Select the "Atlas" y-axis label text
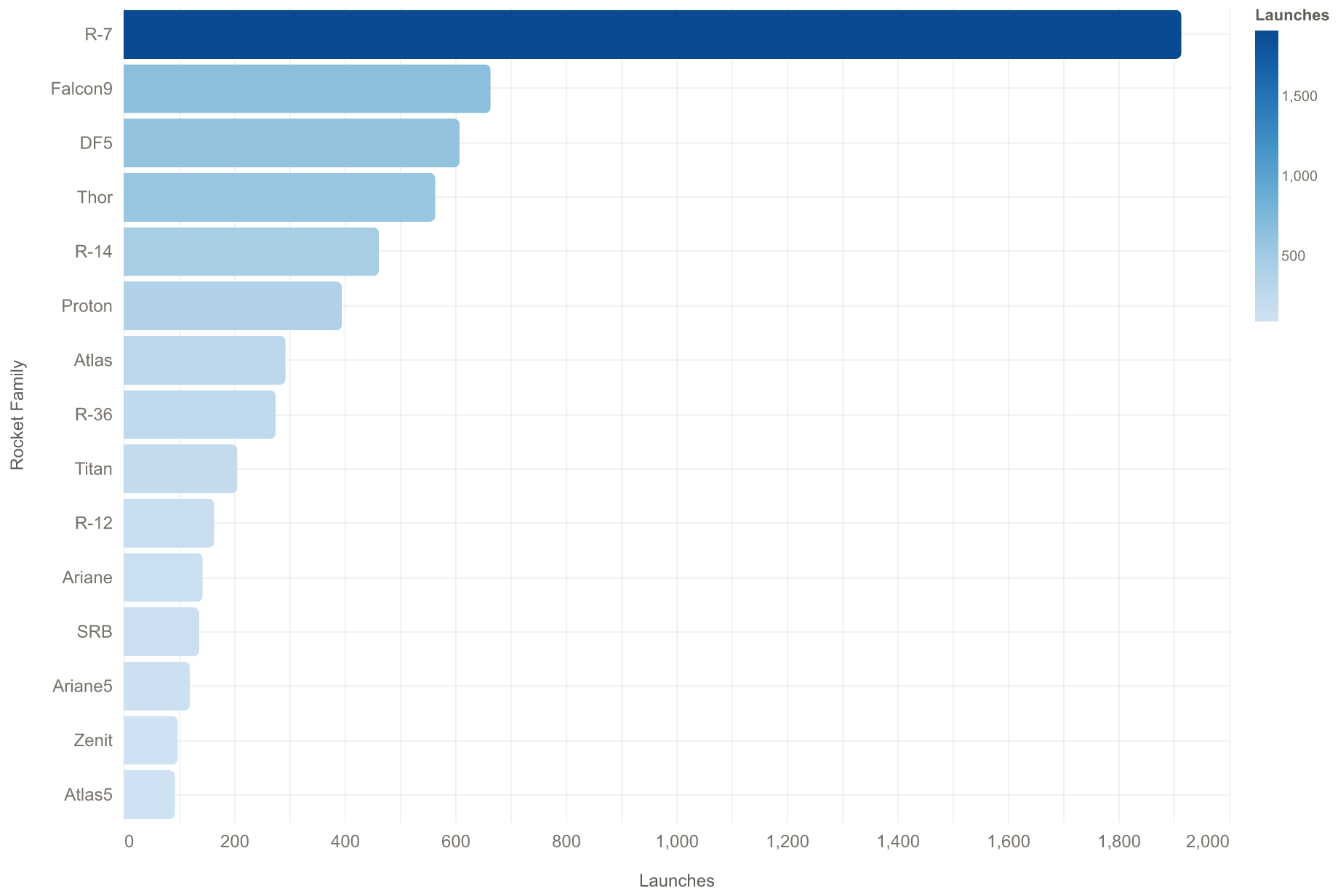1338x896 pixels. 93,360
